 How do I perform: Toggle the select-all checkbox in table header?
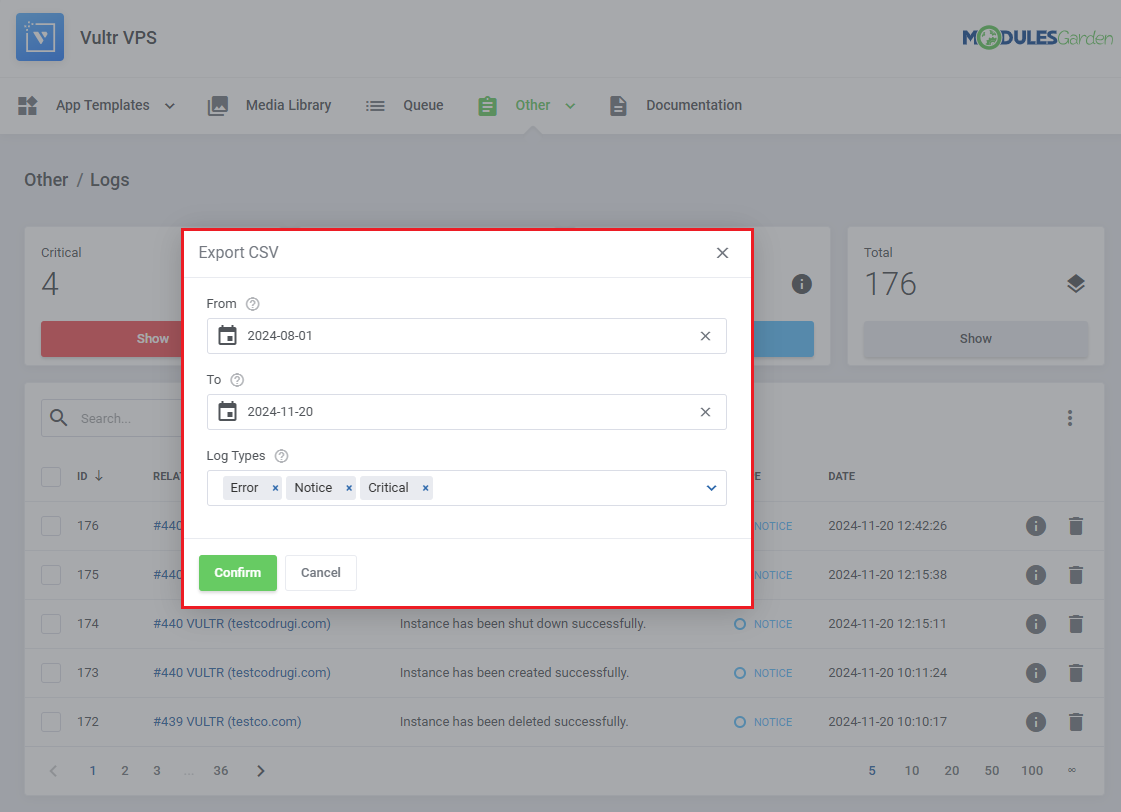point(51,476)
